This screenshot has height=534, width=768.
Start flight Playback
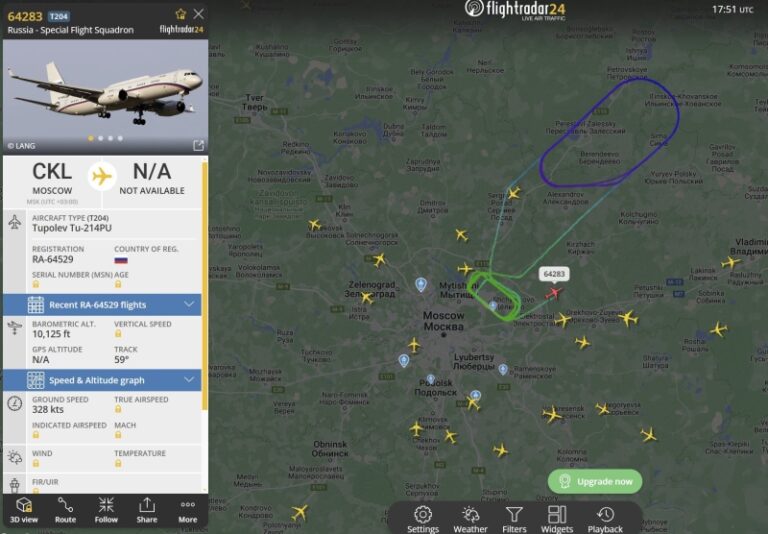pyautogui.click(x=605, y=519)
